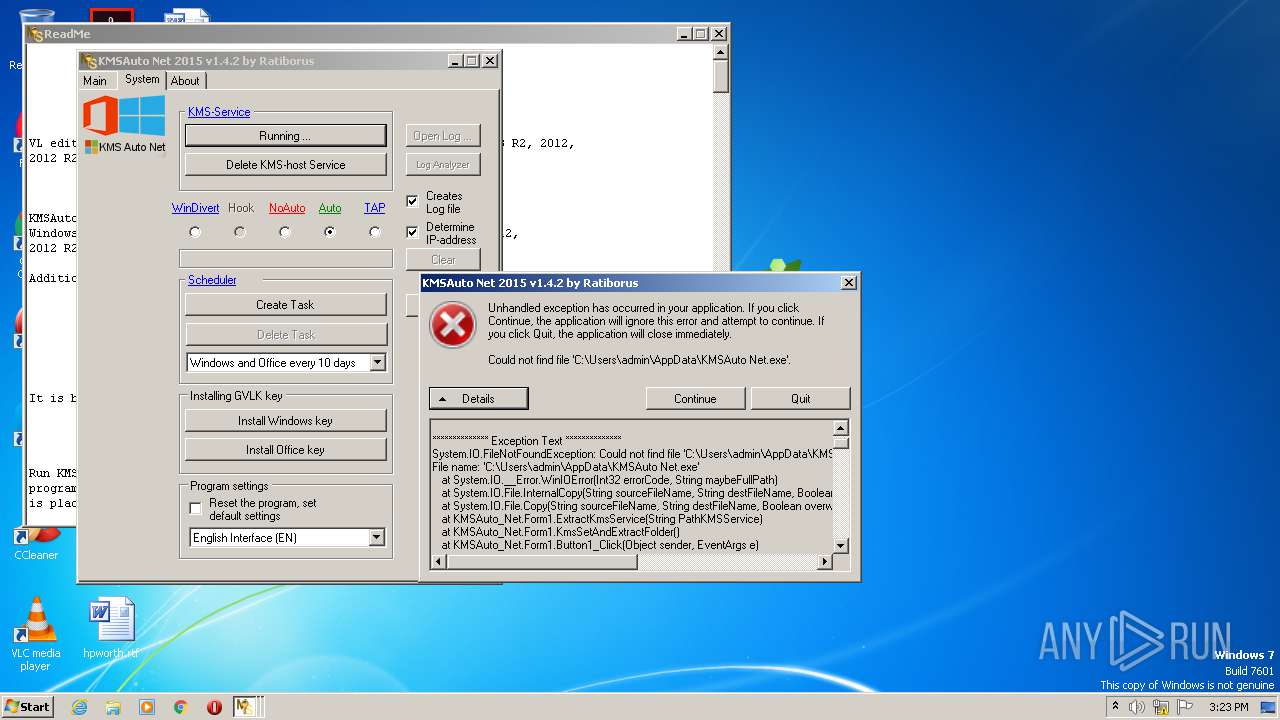Toggle Determine IP-address checkbox
Screen dimensions: 1280x720
point(412,232)
